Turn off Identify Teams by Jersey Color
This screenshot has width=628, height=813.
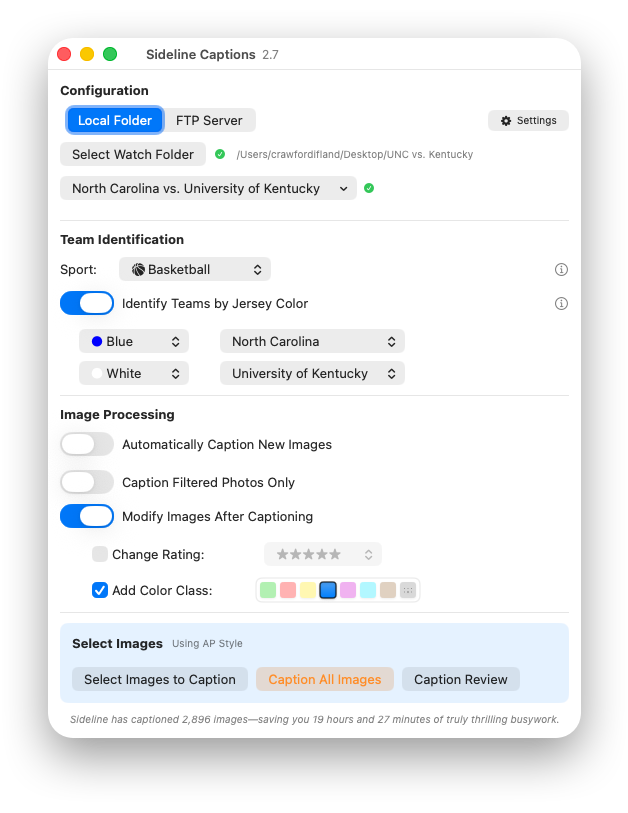click(x=87, y=303)
